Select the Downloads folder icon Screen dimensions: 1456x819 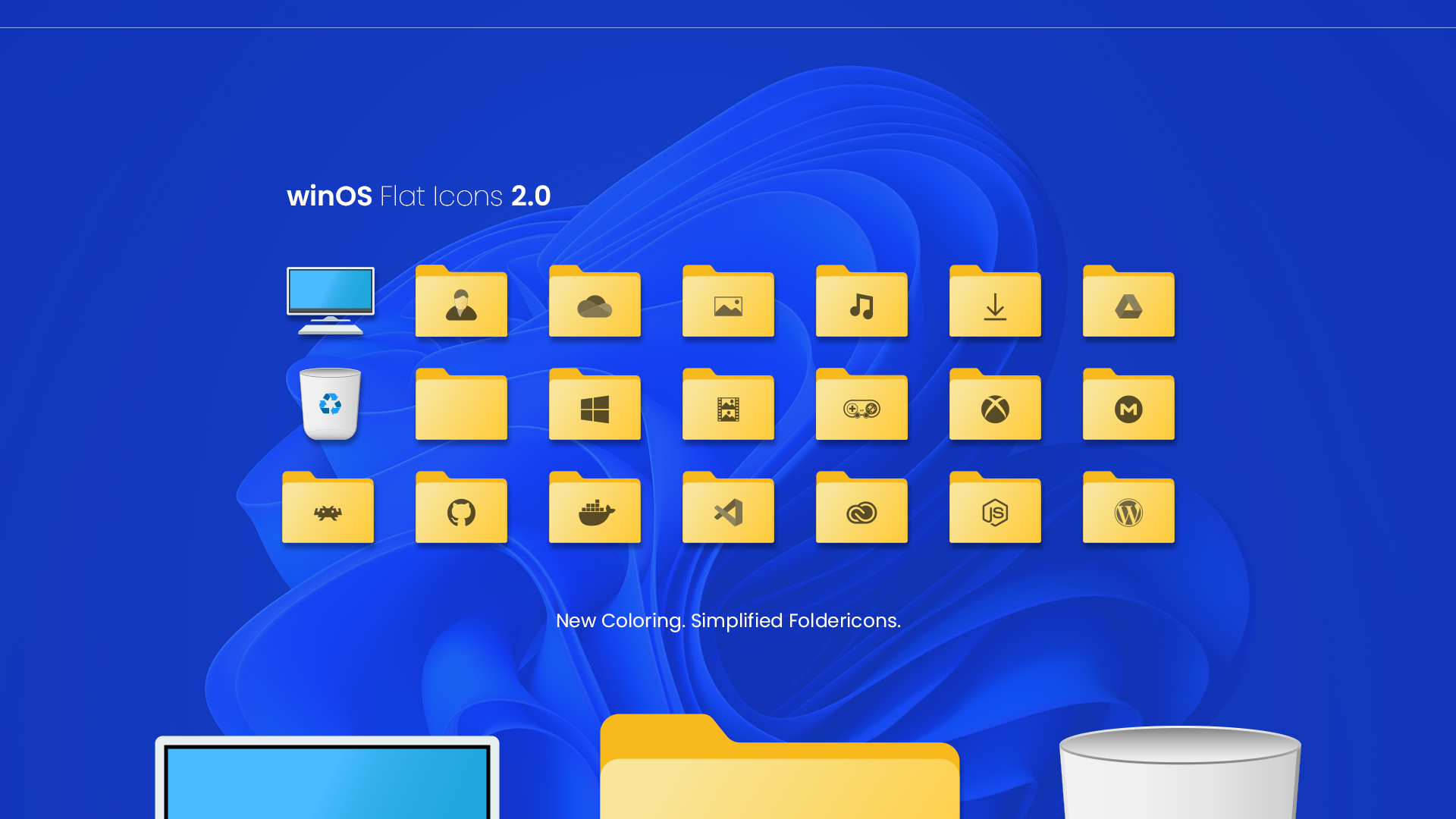[995, 303]
